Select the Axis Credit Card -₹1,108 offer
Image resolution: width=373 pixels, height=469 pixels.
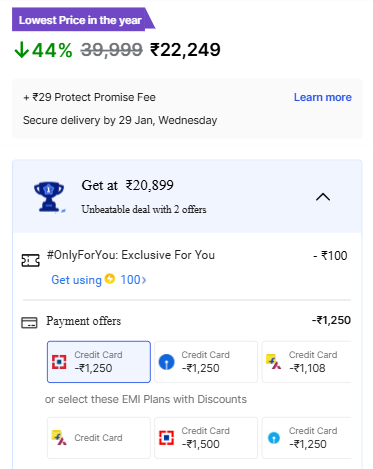[306, 362]
